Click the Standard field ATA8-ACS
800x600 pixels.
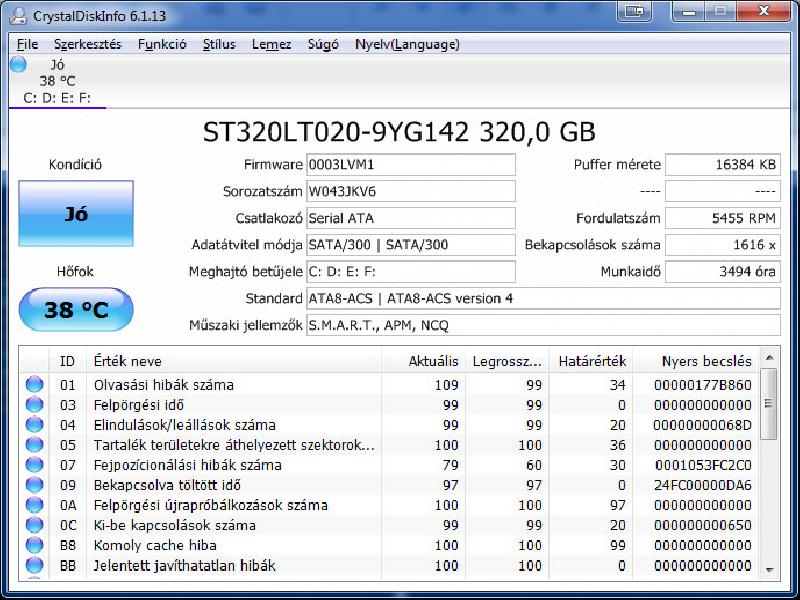click(543, 298)
